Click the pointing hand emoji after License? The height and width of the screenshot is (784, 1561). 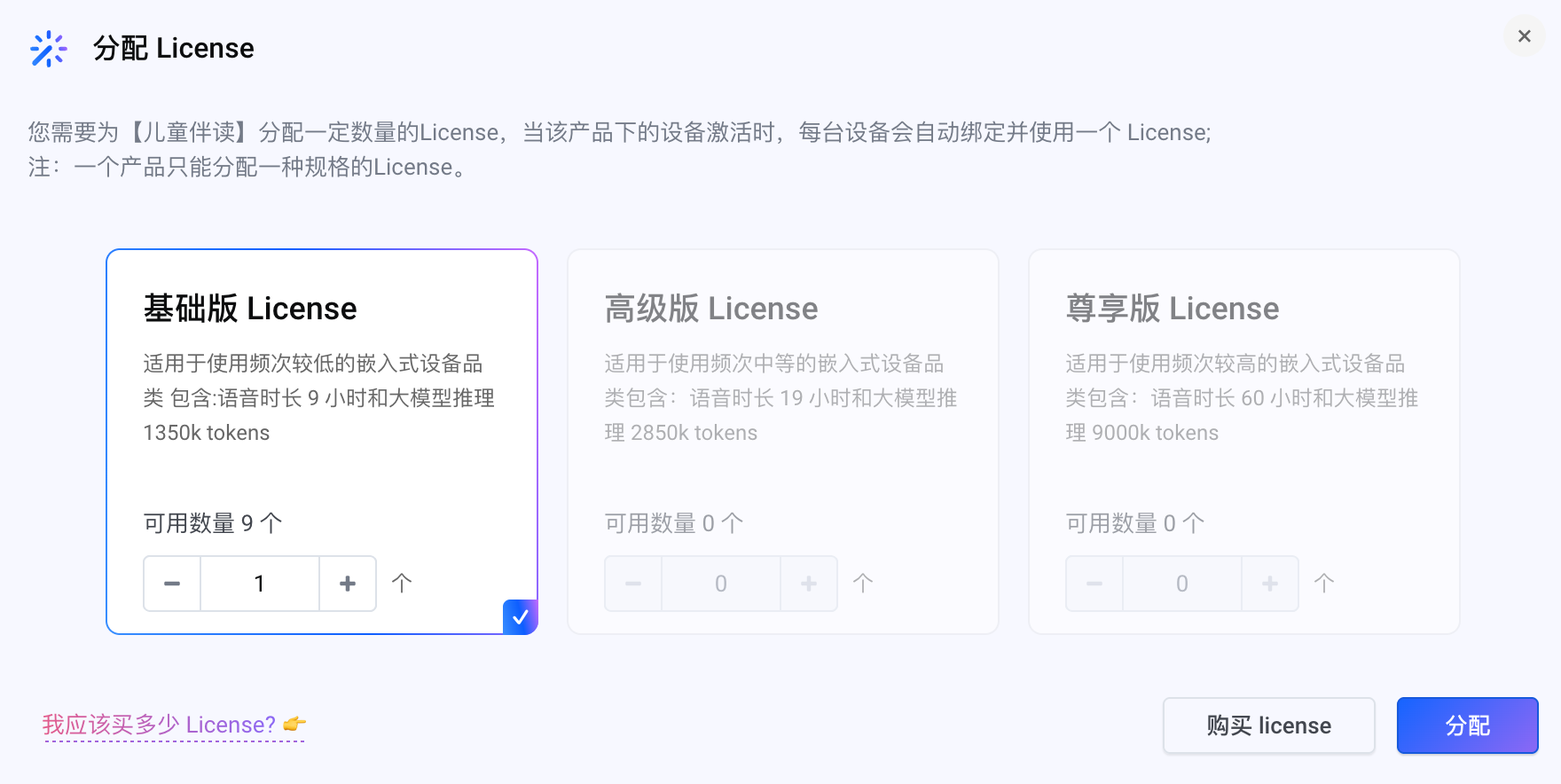click(x=294, y=725)
